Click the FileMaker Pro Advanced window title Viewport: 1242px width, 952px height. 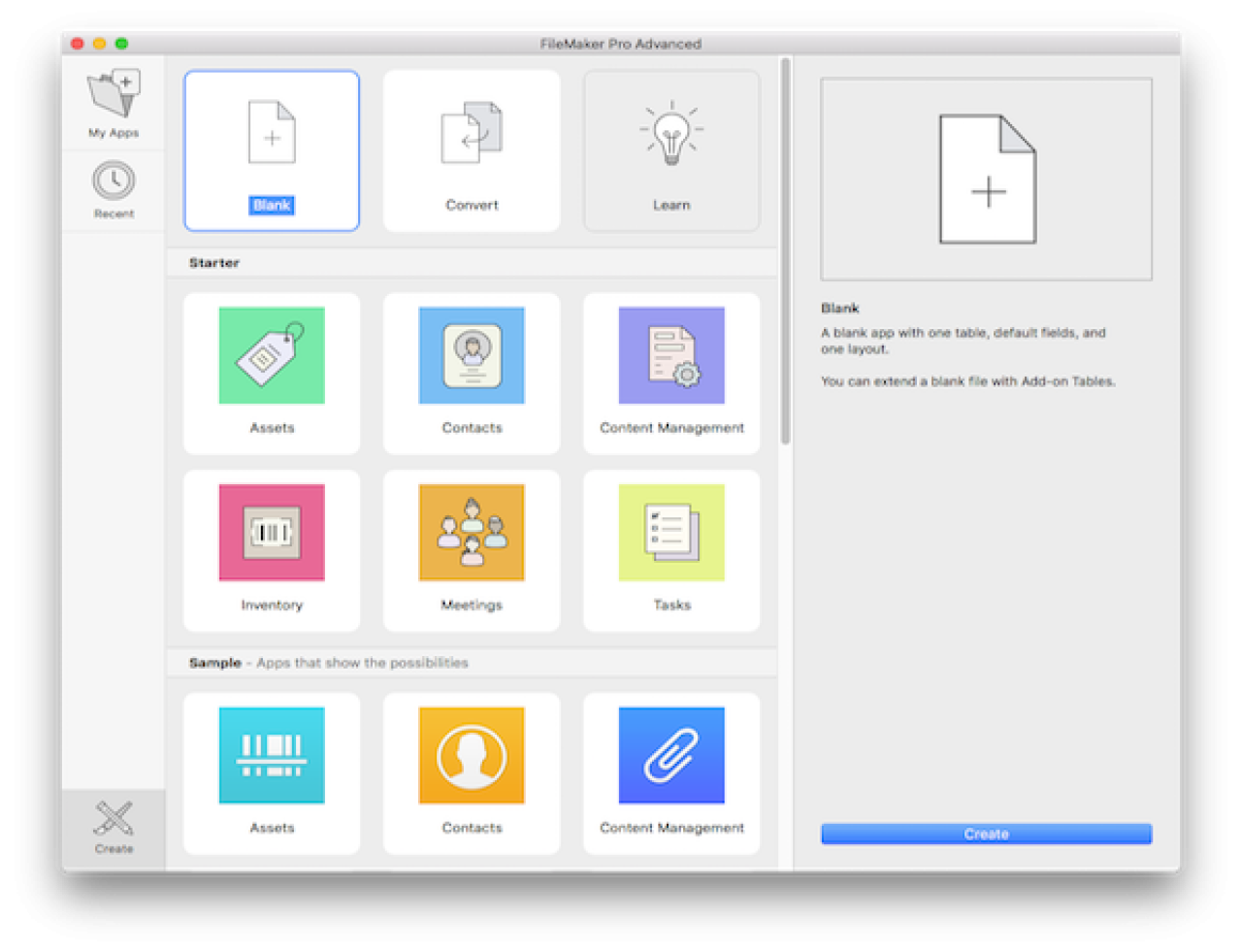coord(621,44)
